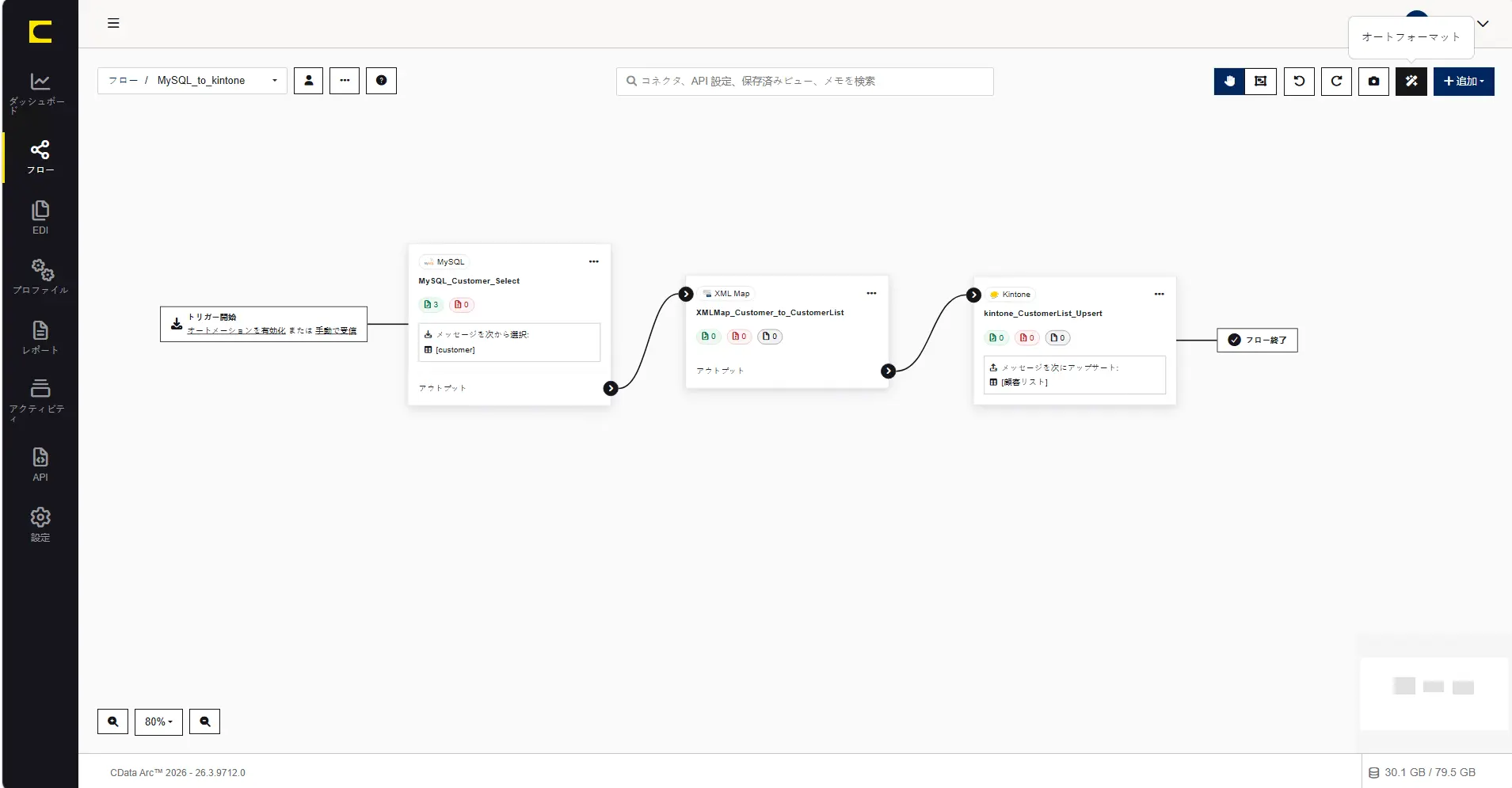
Task: Click the Kintone green success count badge
Action: 996,338
